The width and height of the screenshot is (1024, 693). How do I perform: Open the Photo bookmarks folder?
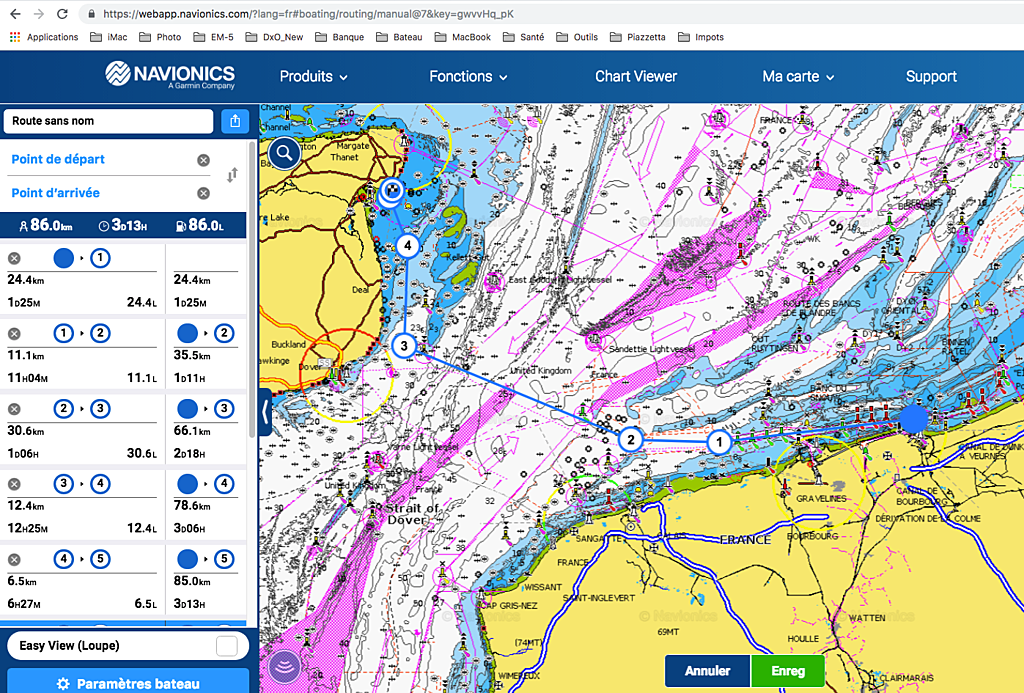(161, 37)
